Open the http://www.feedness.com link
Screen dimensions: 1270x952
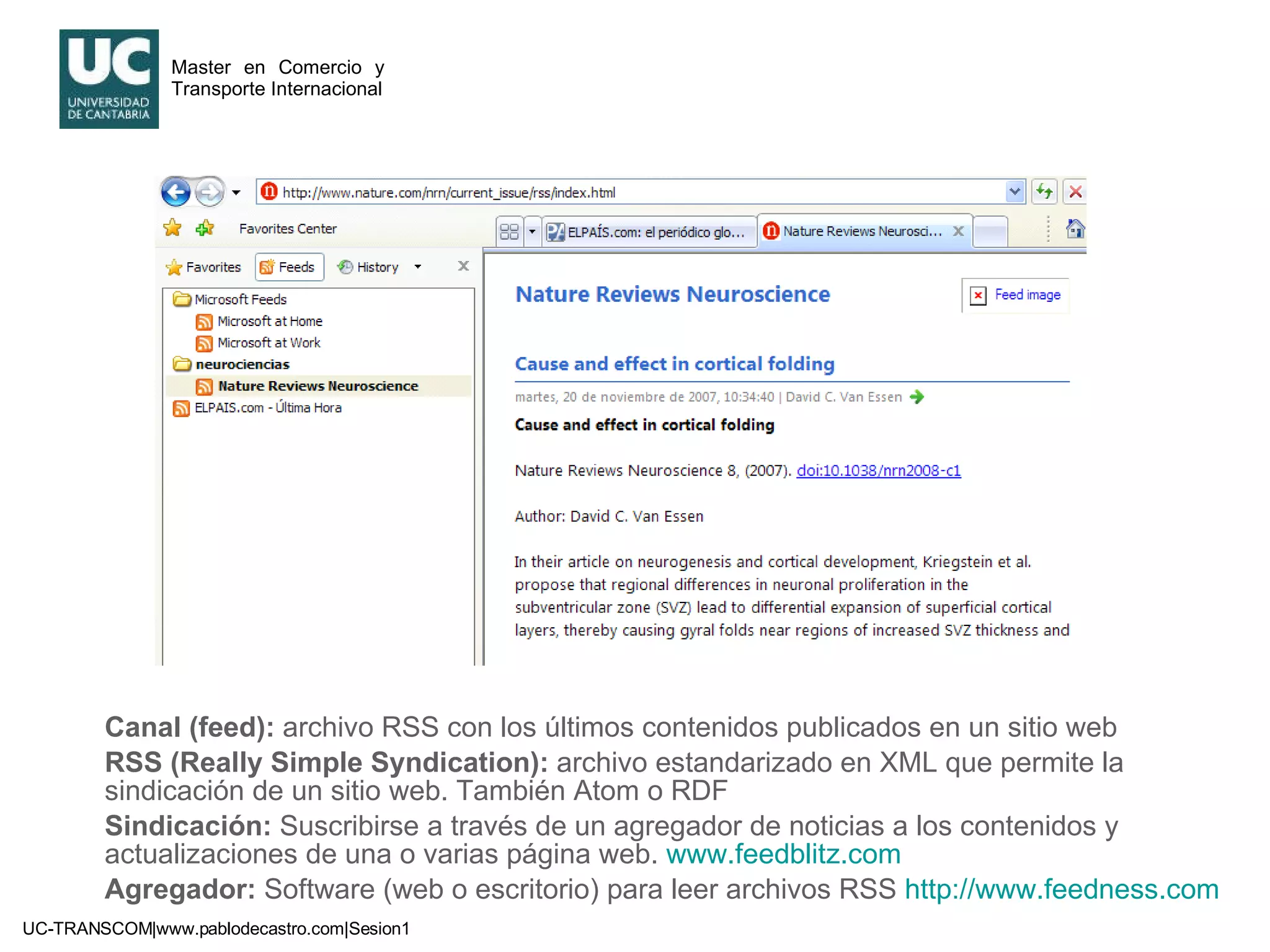[1062, 889]
